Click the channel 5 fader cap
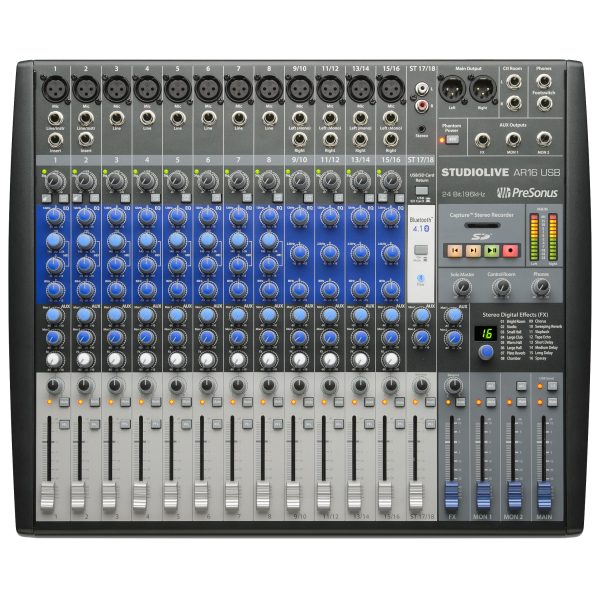The height and width of the screenshot is (600, 600). 170,497
